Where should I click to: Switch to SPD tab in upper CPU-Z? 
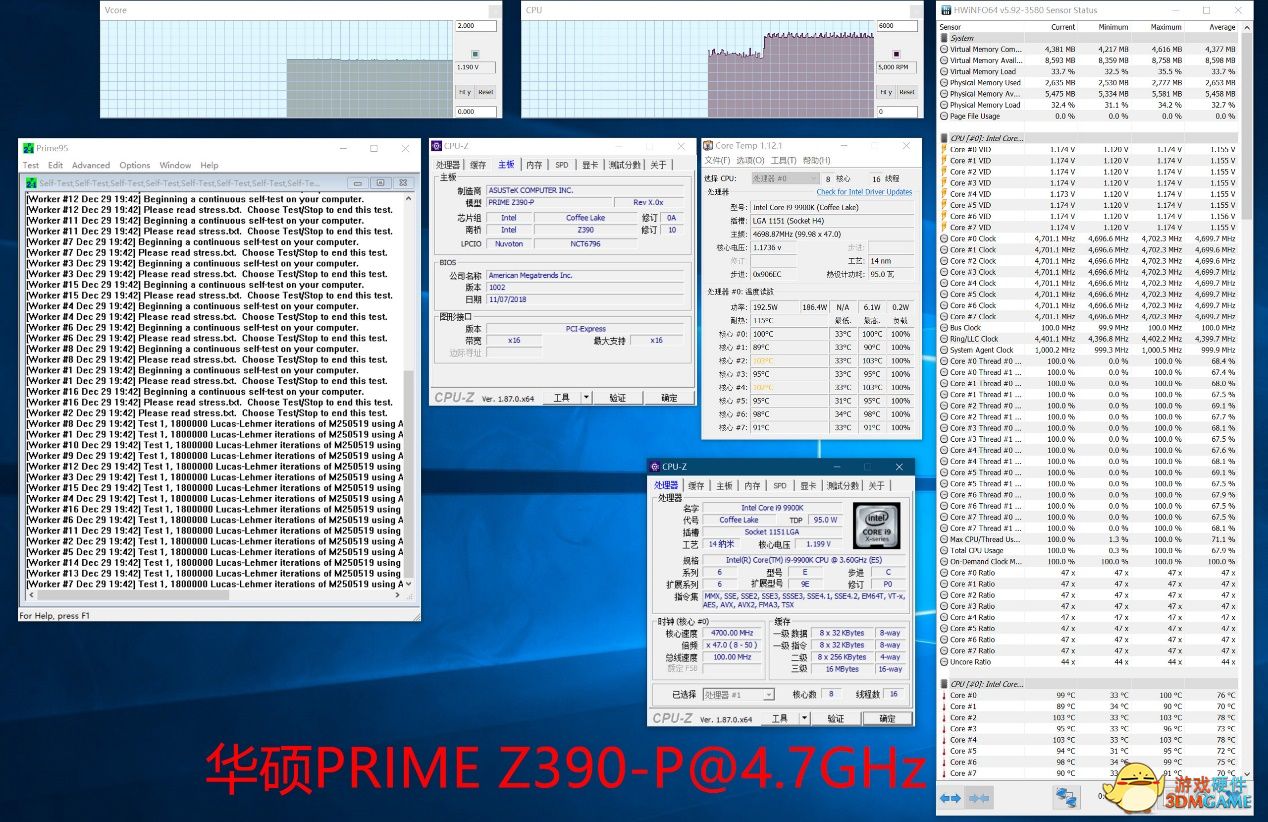click(x=562, y=165)
